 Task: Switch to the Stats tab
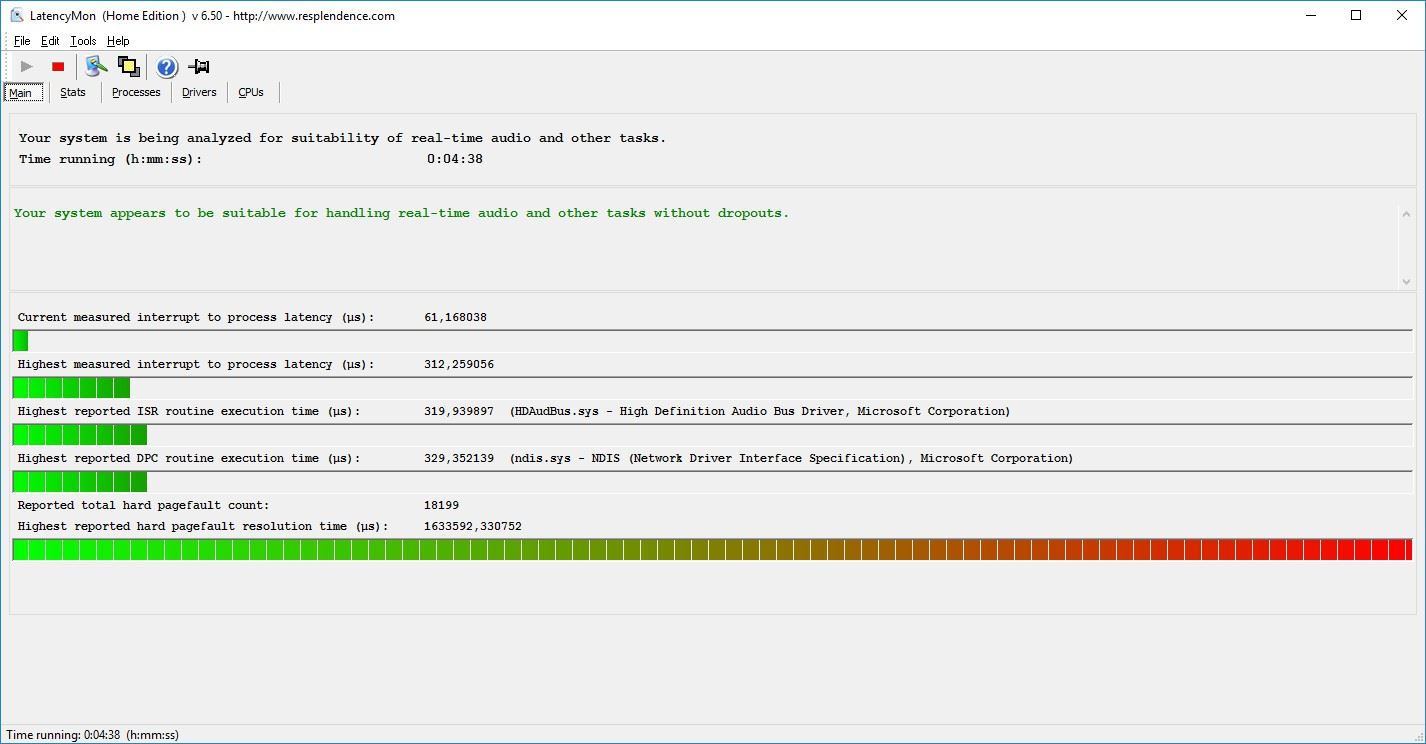point(73,92)
